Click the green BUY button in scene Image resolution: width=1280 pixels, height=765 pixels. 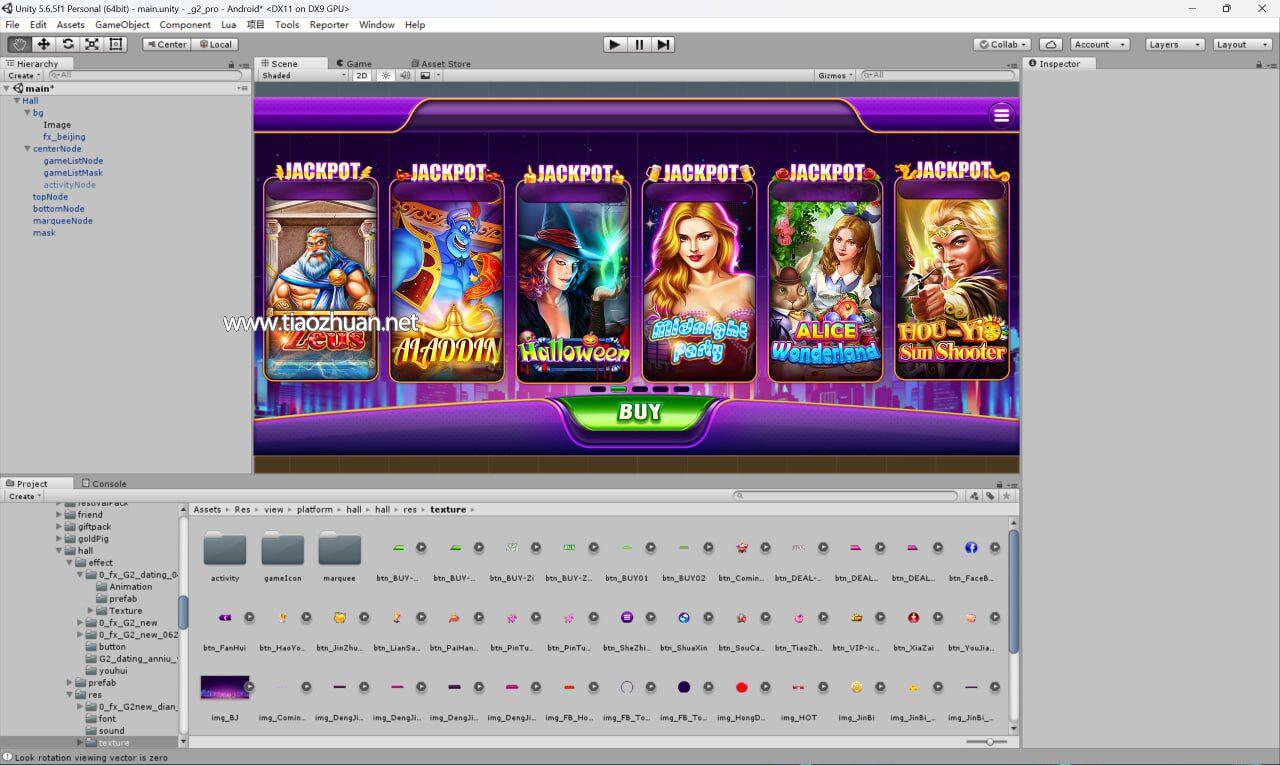(640, 412)
